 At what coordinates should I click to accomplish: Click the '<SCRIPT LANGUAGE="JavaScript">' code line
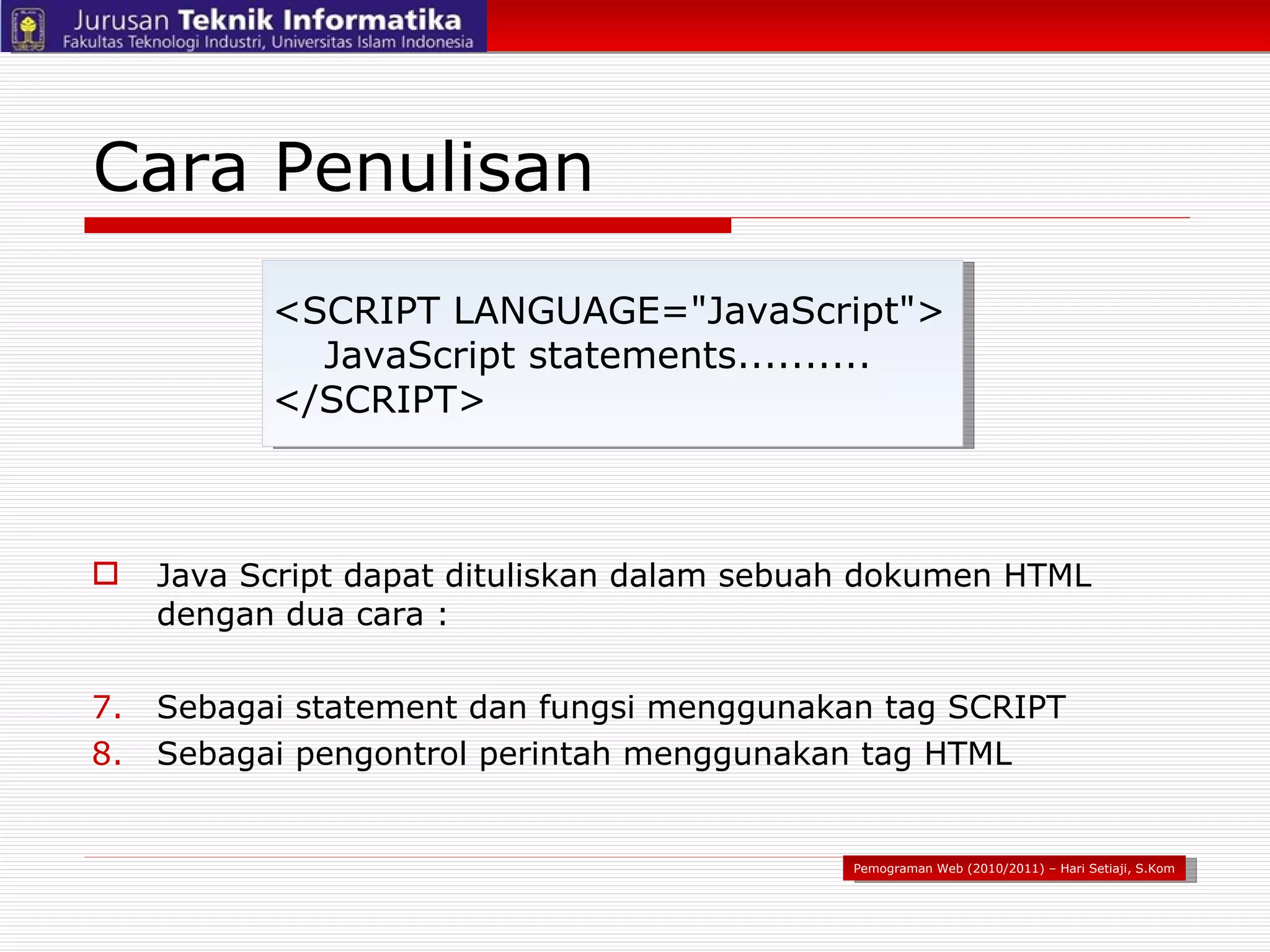pos(608,310)
